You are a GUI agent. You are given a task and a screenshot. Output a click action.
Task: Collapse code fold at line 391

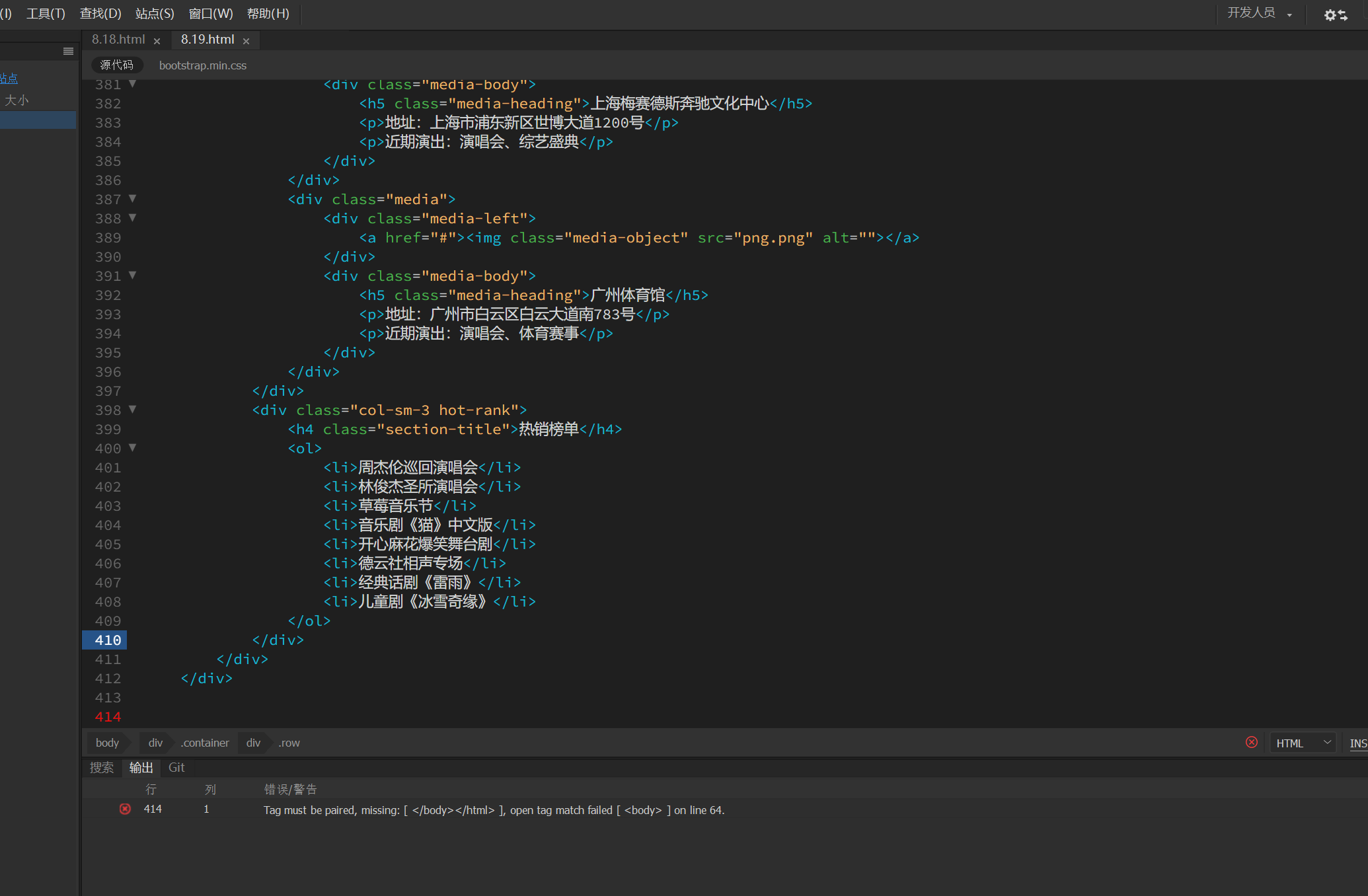(x=132, y=275)
